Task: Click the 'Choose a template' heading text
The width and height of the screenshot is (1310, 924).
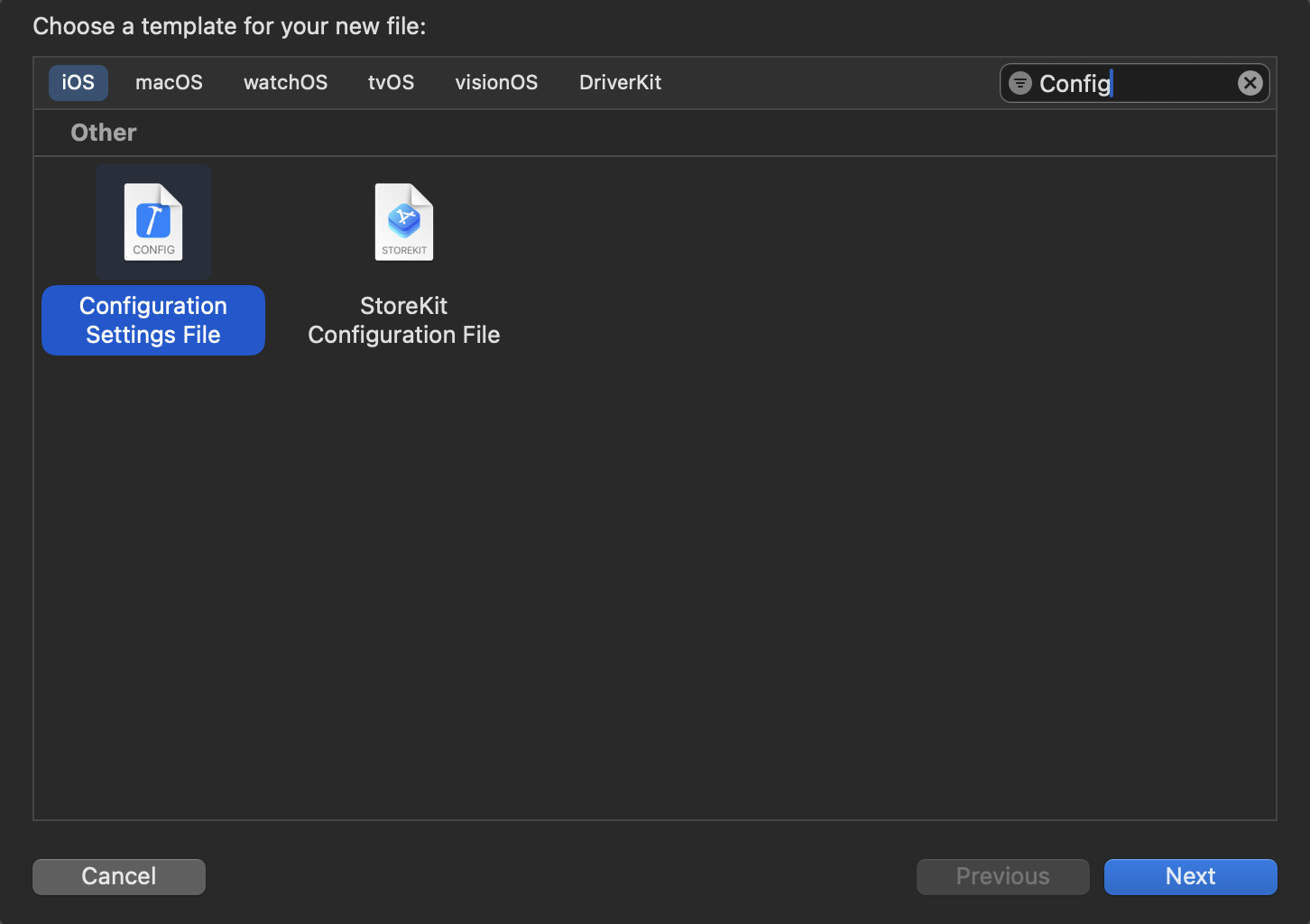Action: [x=229, y=26]
